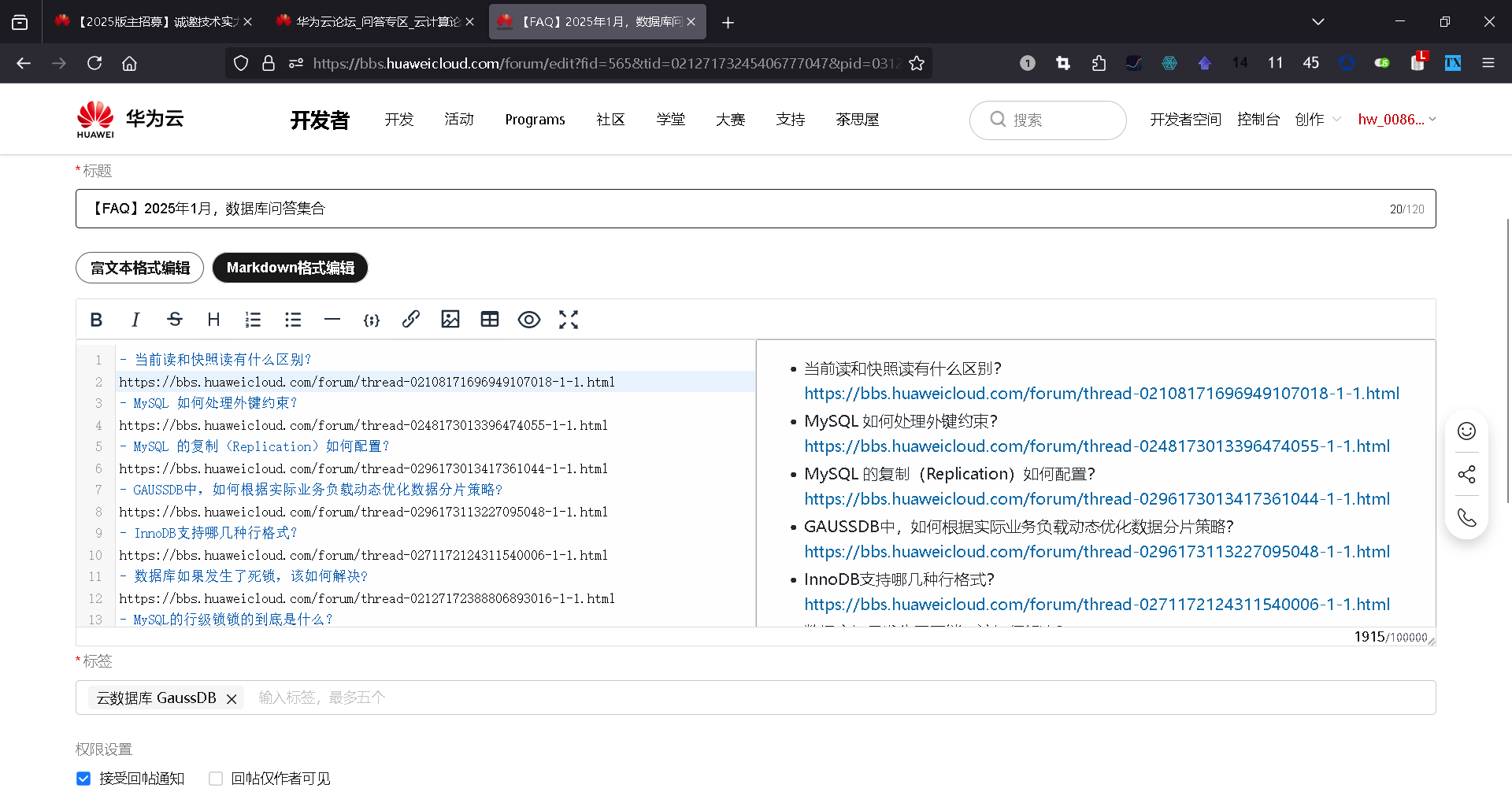Go back to the previous page
The width and height of the screenshot is (1512, 803).
[x=24, y=63]
